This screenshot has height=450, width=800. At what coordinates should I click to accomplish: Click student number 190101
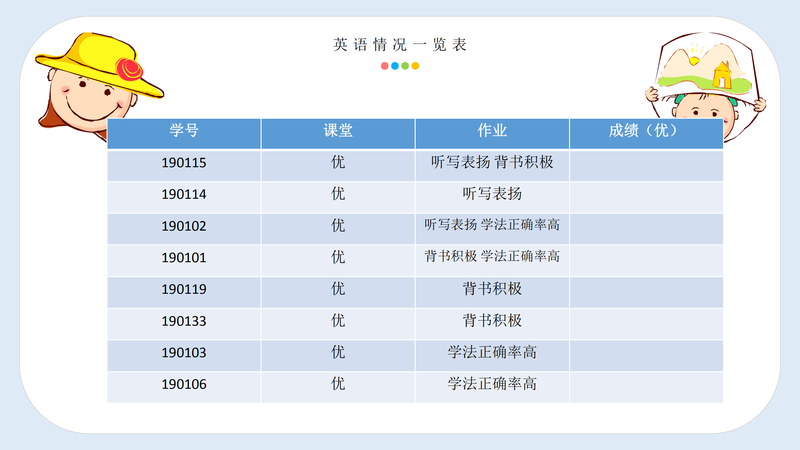point(184,258)
